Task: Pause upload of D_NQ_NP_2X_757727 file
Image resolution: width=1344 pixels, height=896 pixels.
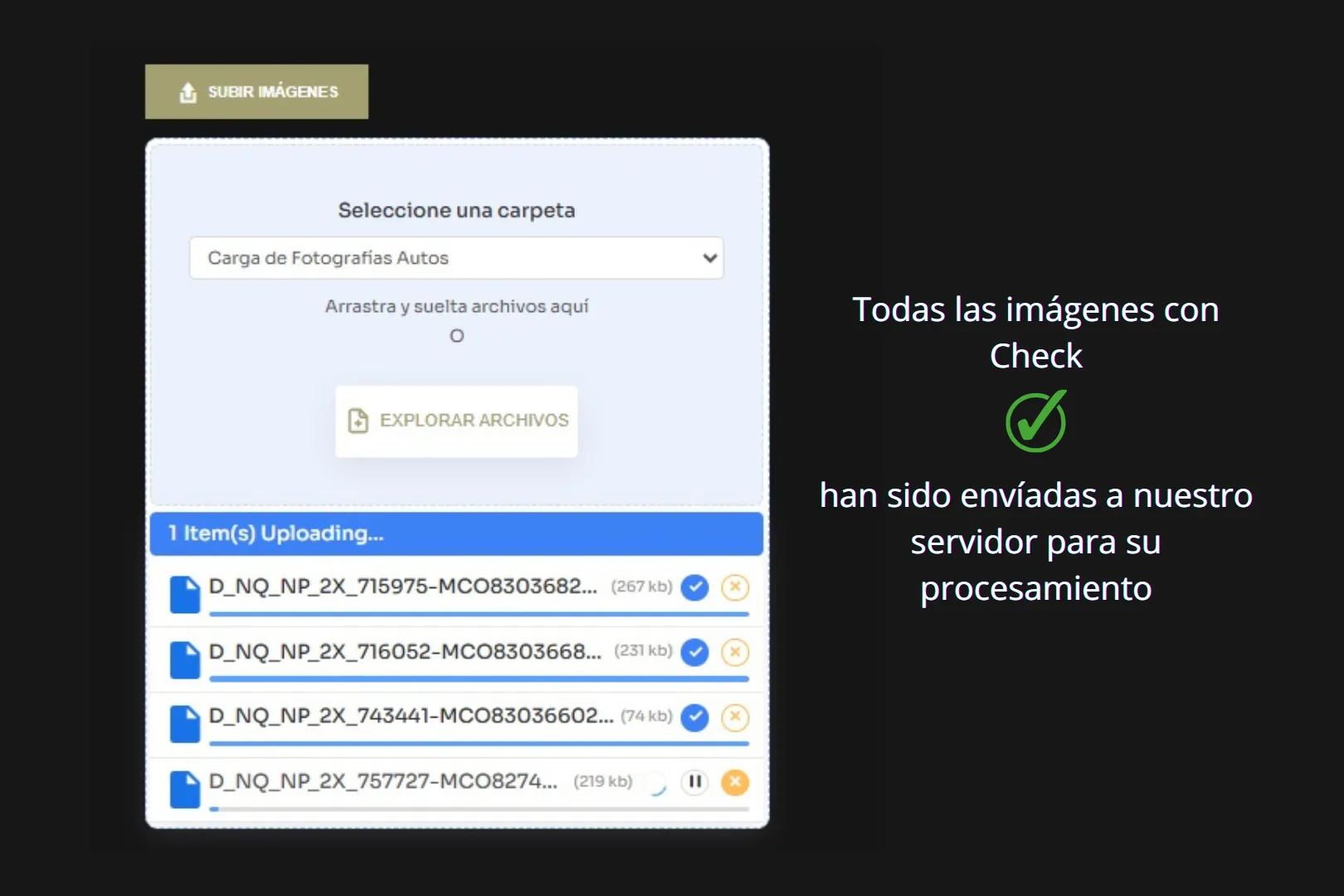Action: (695, 782)
